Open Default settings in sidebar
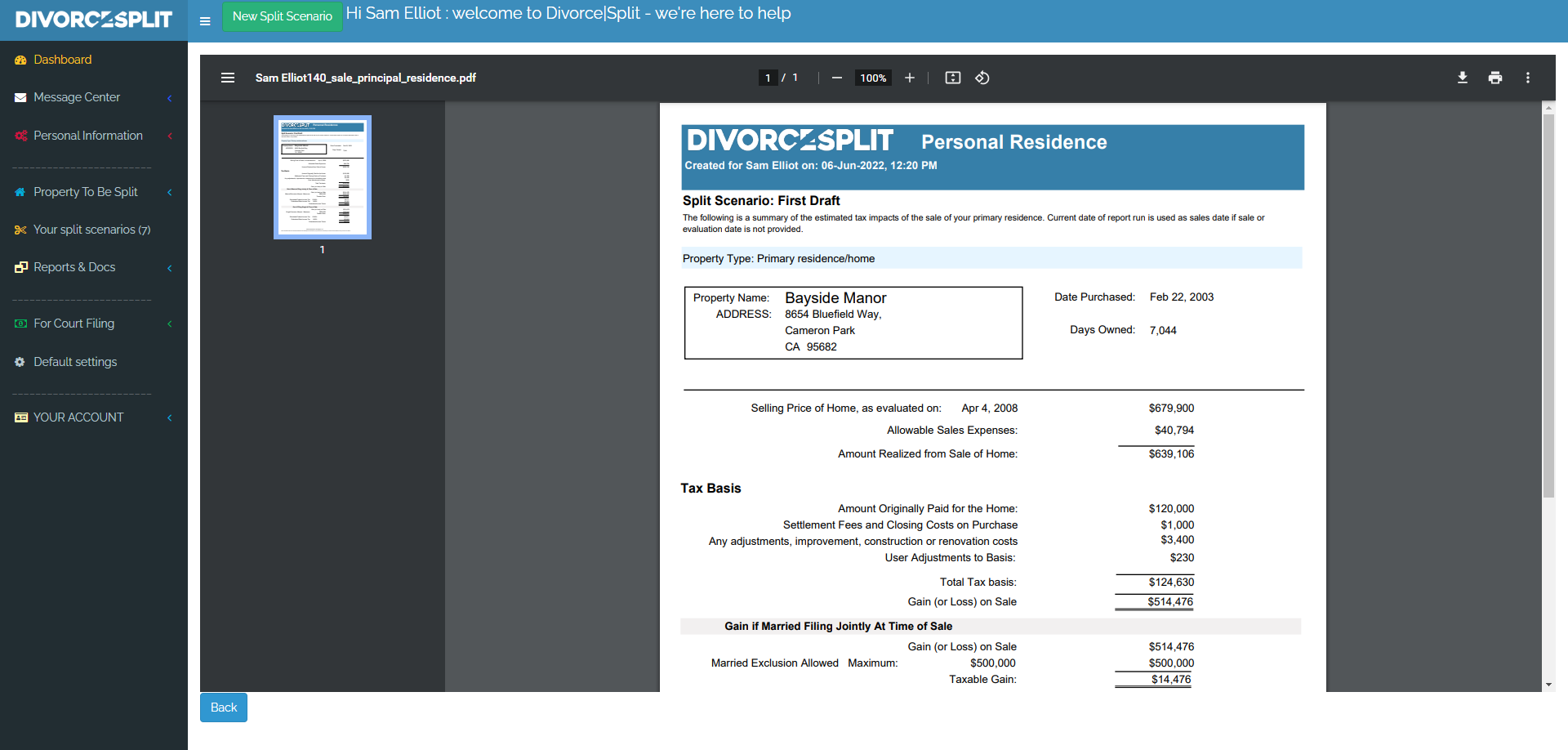The width and height of the screenshot is (1568, 750). (x=75, y=362)
